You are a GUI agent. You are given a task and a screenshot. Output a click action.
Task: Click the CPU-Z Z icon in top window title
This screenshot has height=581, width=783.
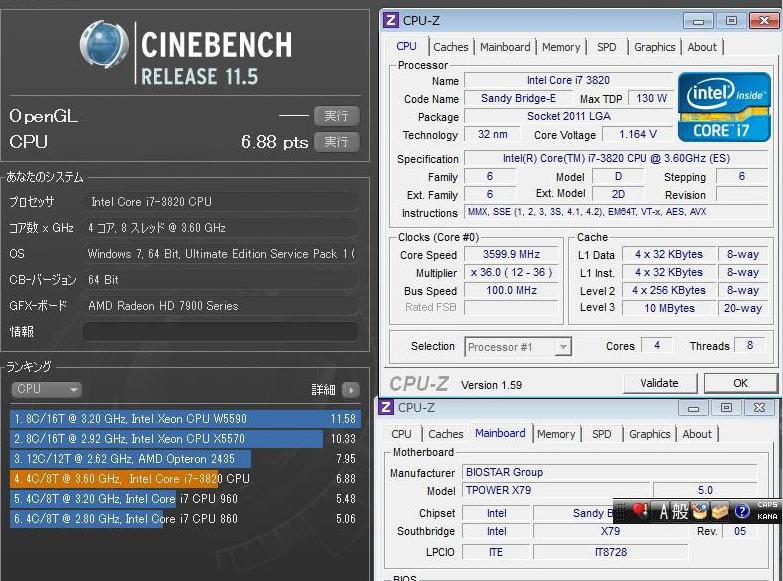click(391, 20)
